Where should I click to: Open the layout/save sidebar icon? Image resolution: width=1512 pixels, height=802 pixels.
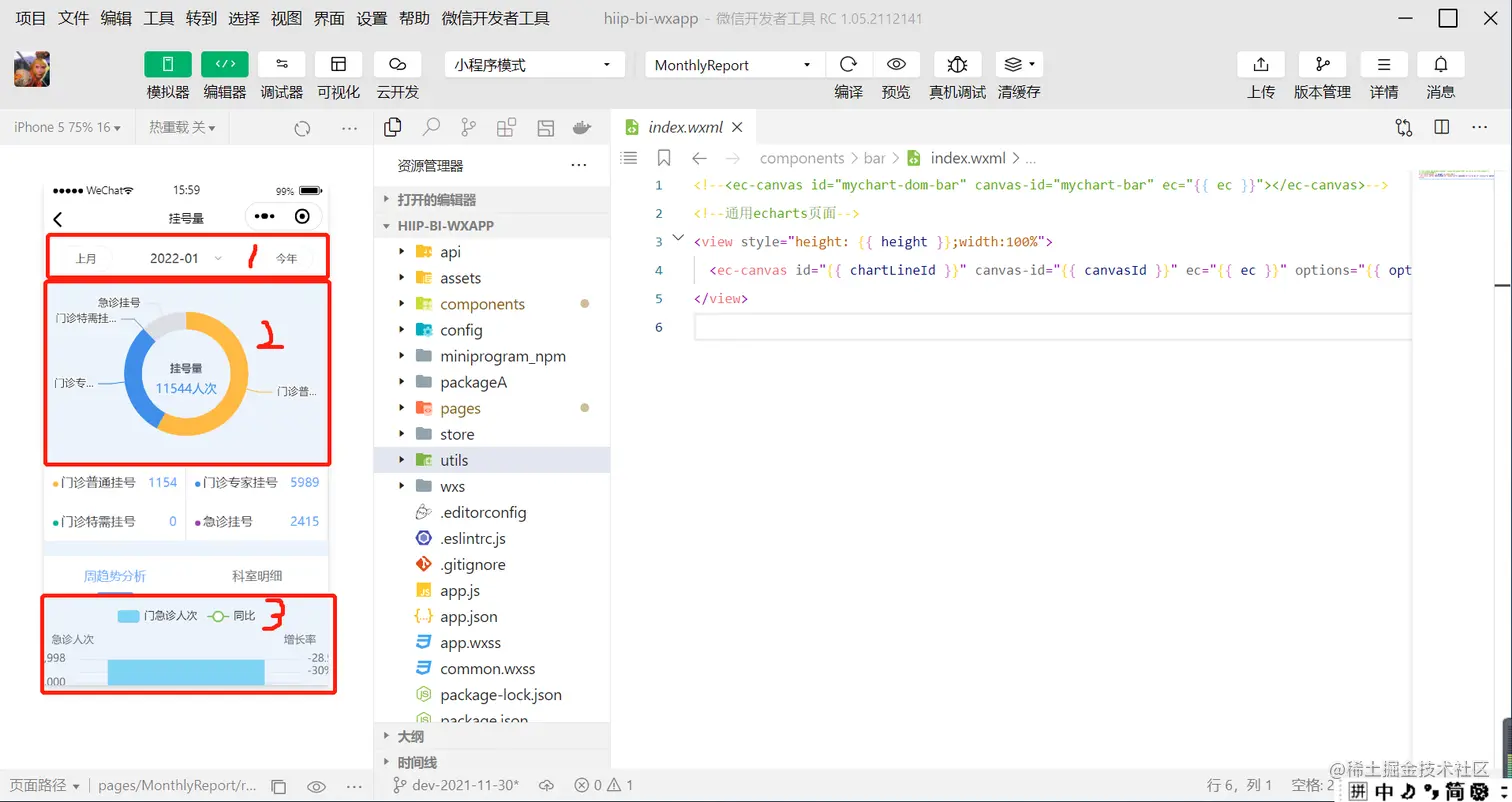[545, 127]
